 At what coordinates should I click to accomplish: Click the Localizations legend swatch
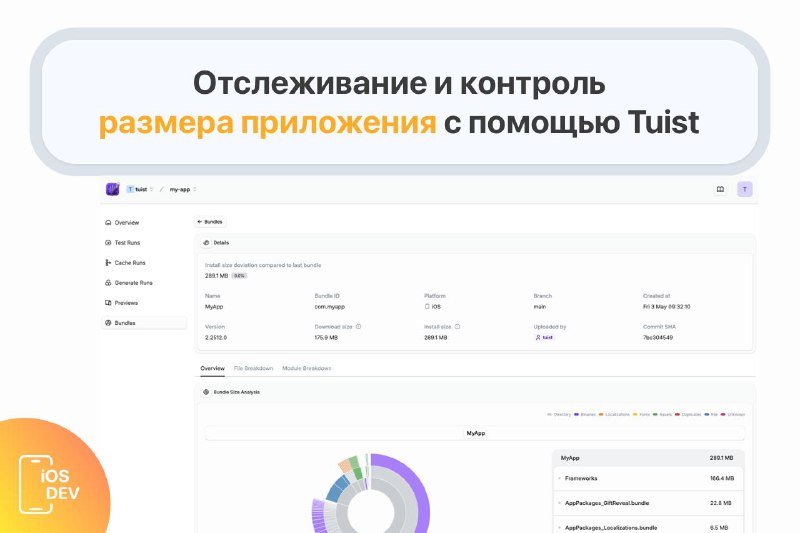(601, 415)
